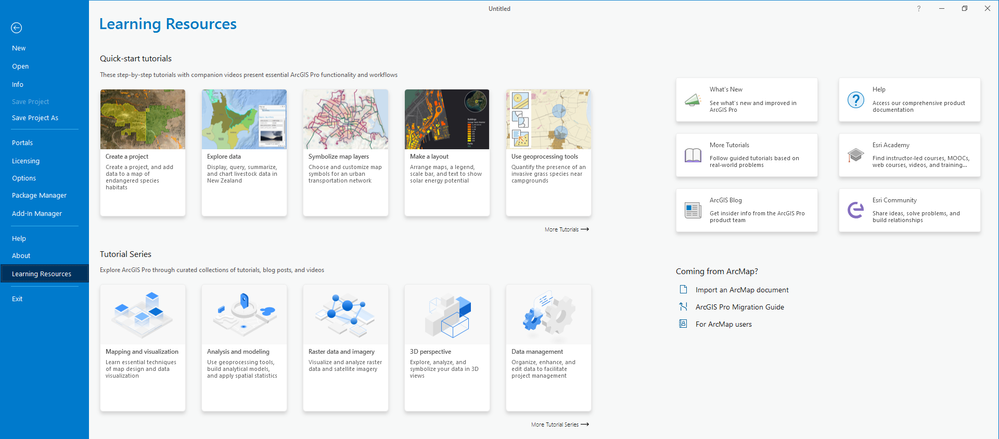Follow the More Tutorial Series arrow link
The image size is (999, 439).
pos(560,424)
